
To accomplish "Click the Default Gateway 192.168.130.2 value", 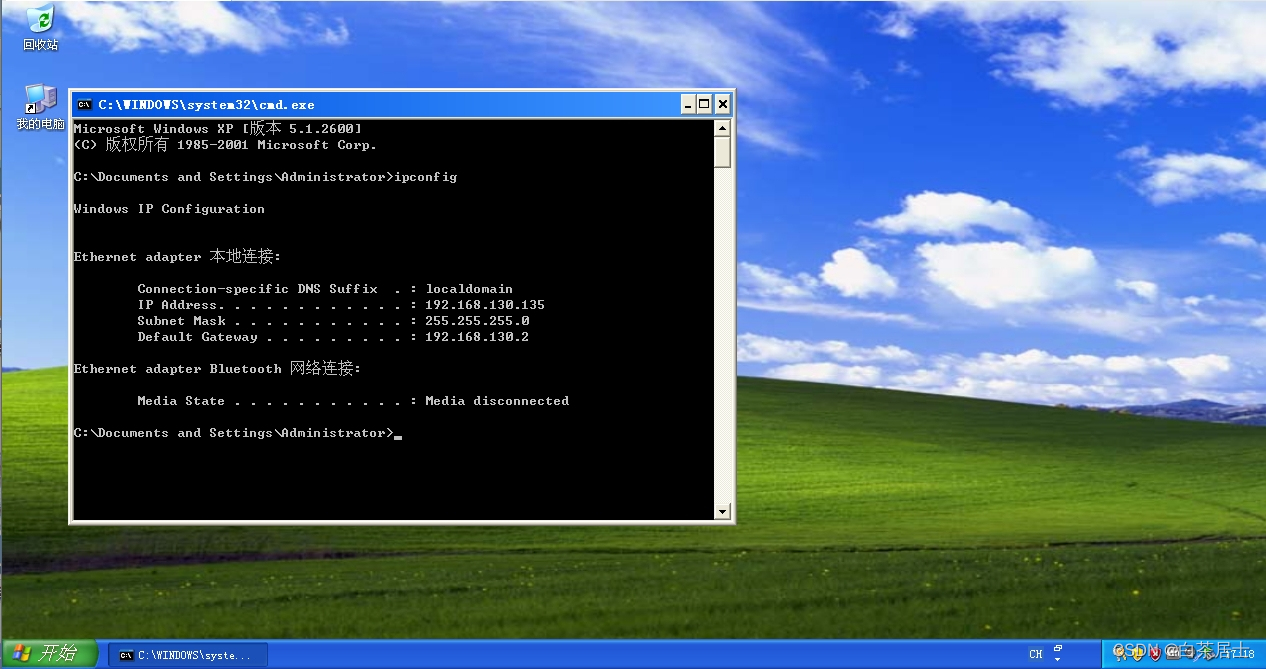I will (477, 337).
